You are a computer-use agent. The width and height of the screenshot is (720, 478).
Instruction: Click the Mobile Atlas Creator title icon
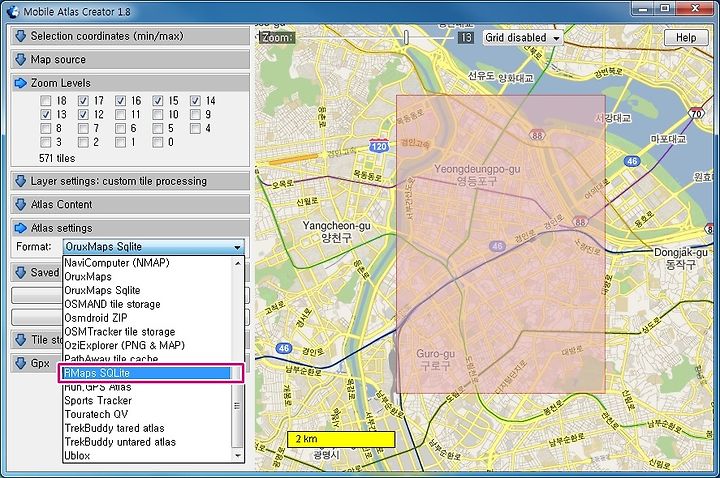pyautogui.click(x=13, y=11)
